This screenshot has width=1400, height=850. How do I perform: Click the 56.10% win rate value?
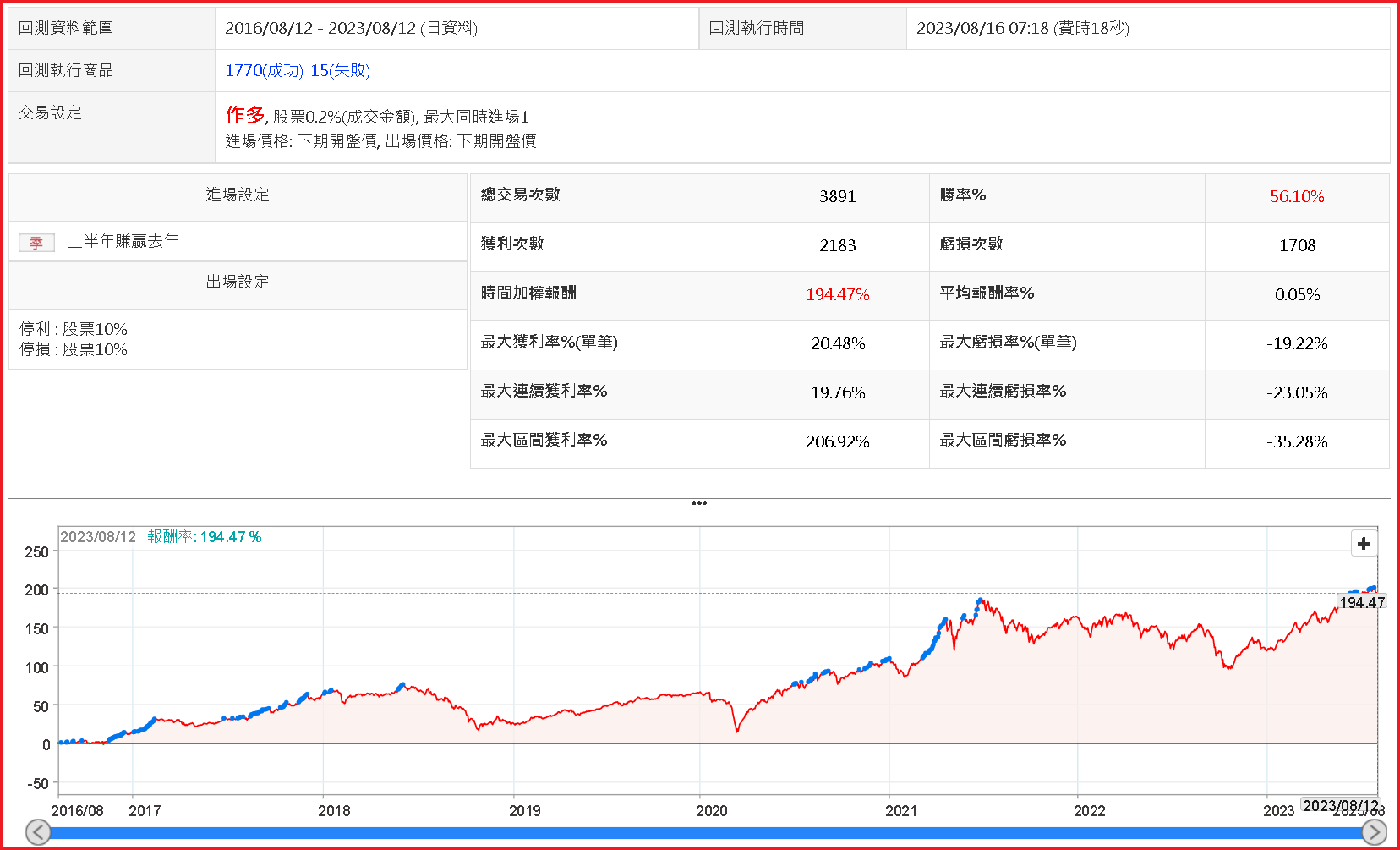point(1296,197)
